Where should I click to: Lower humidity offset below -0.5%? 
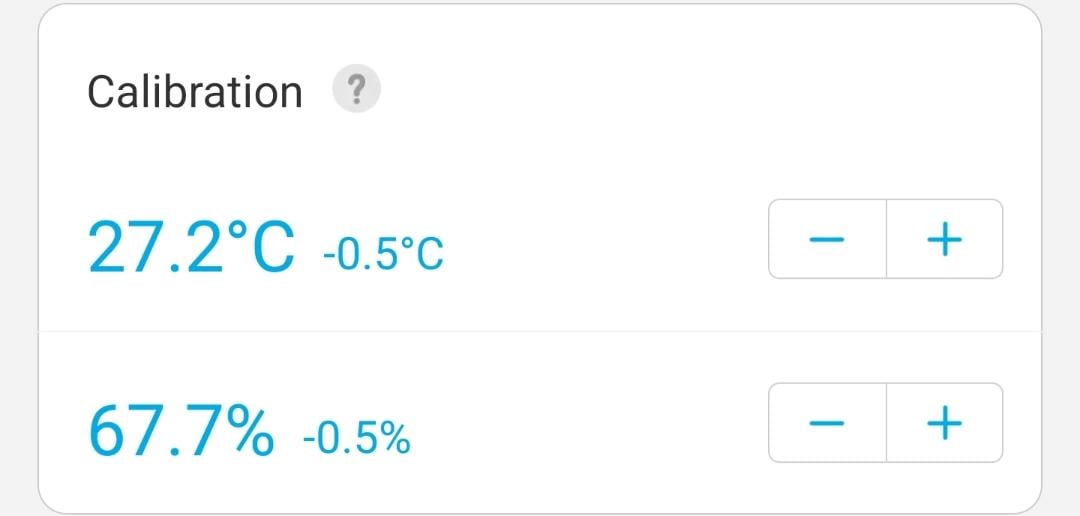(x=827, y=422)
